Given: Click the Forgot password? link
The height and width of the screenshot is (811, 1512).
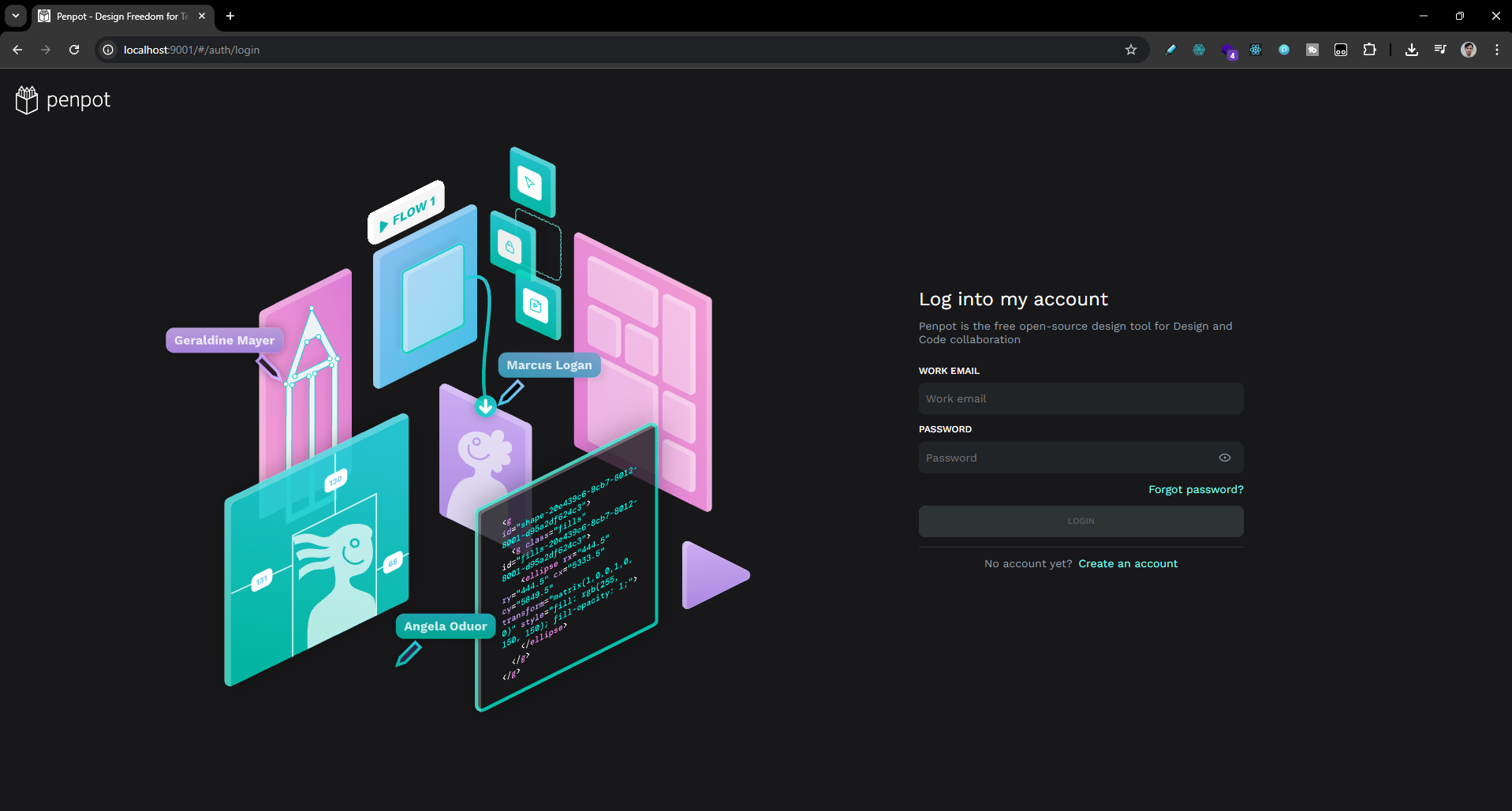Looking at the screenshot, I should point(1195,489).
